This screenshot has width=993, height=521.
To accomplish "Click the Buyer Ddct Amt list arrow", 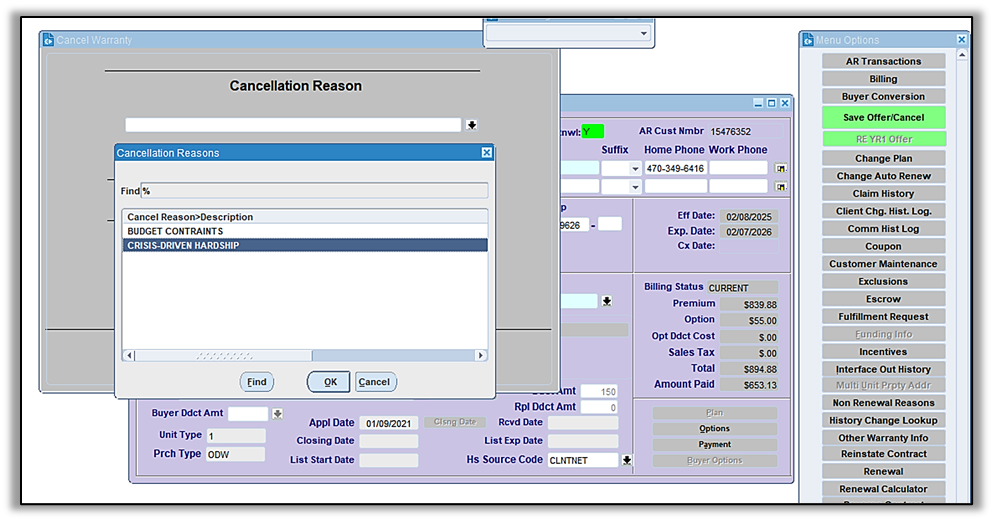I will [278, 414].
